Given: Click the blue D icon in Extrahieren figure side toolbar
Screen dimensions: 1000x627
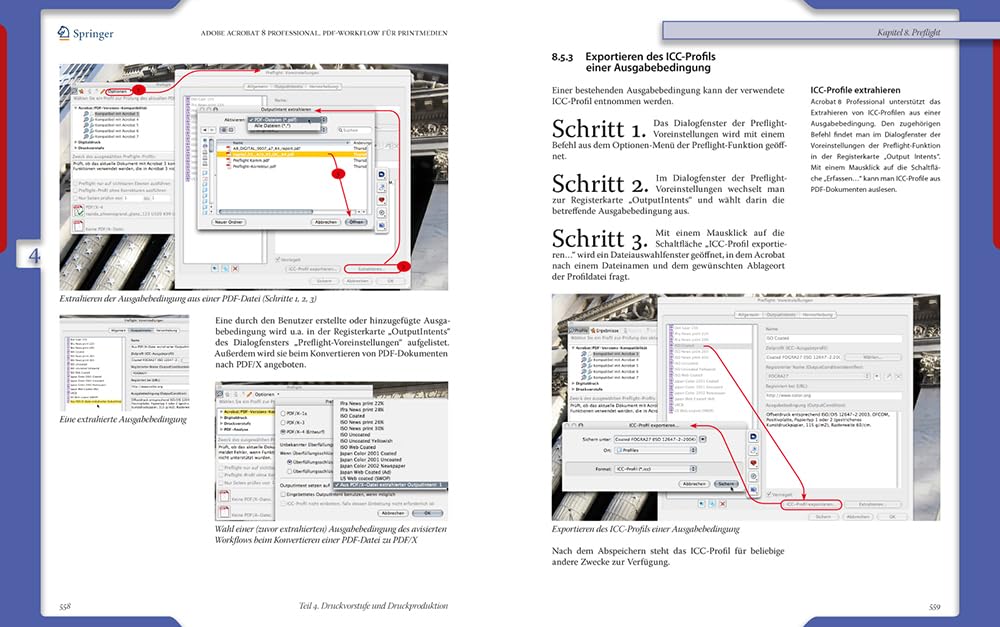Looking at the screenshot, I should (381, 174).
